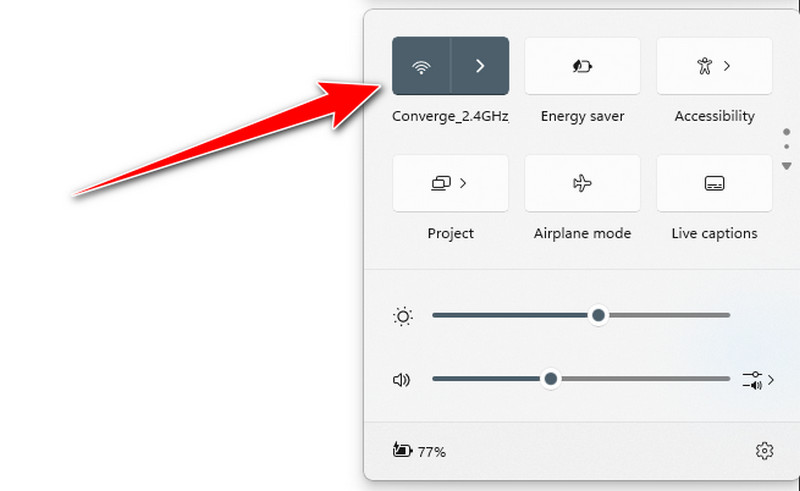Screen dimensions: 800x491
Task: Toggle the Wi-Fi button off
Action: click(x=421, y=67)
